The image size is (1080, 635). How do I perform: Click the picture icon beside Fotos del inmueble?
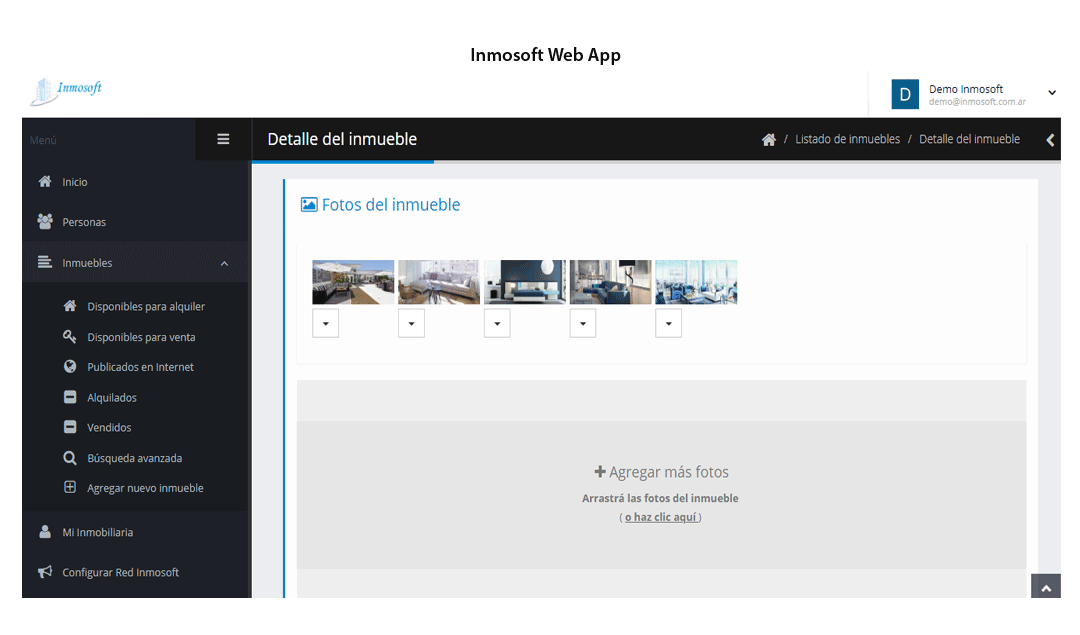309,205
